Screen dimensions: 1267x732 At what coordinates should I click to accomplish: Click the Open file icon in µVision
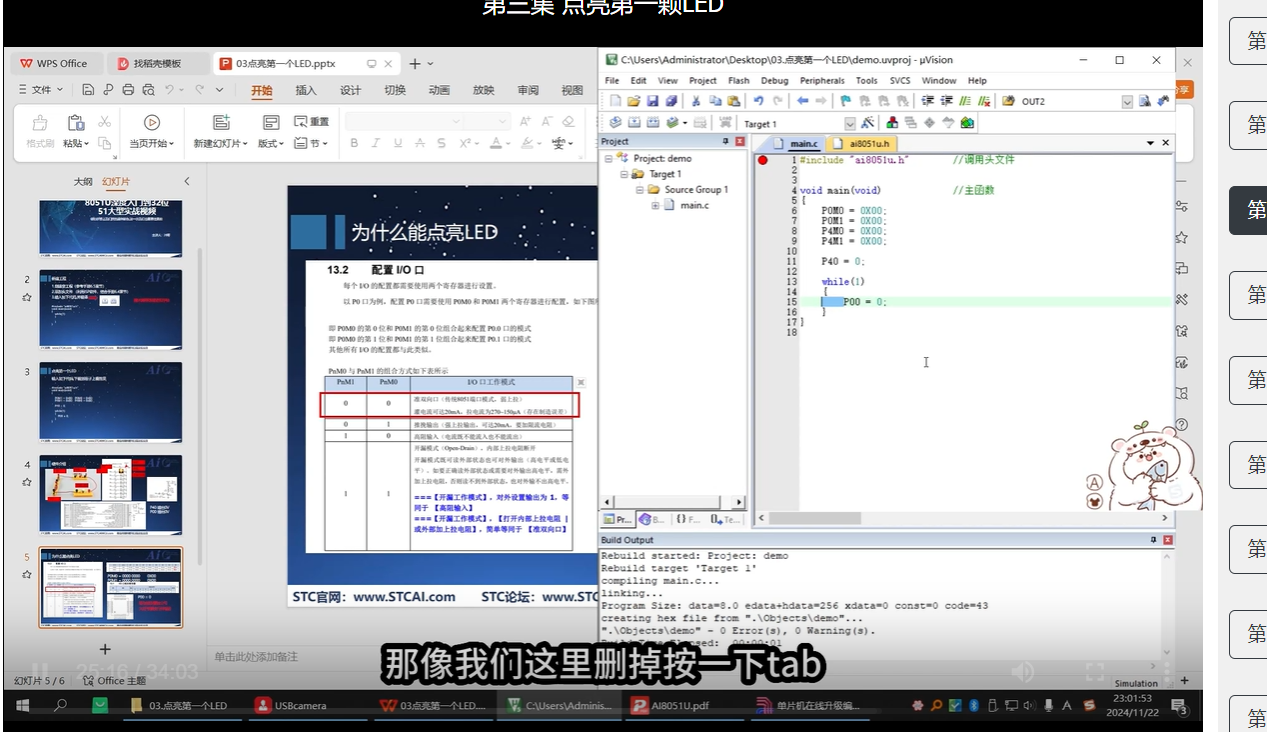pos(634,101)
